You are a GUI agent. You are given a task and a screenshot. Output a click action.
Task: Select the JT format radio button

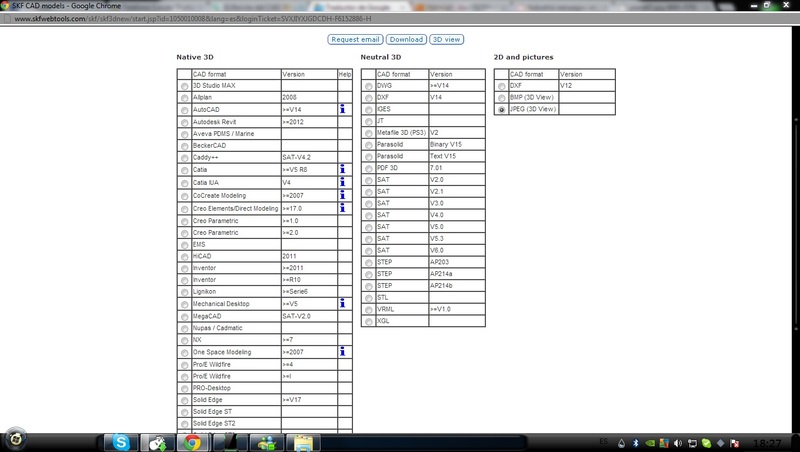[x=369, y=121]
